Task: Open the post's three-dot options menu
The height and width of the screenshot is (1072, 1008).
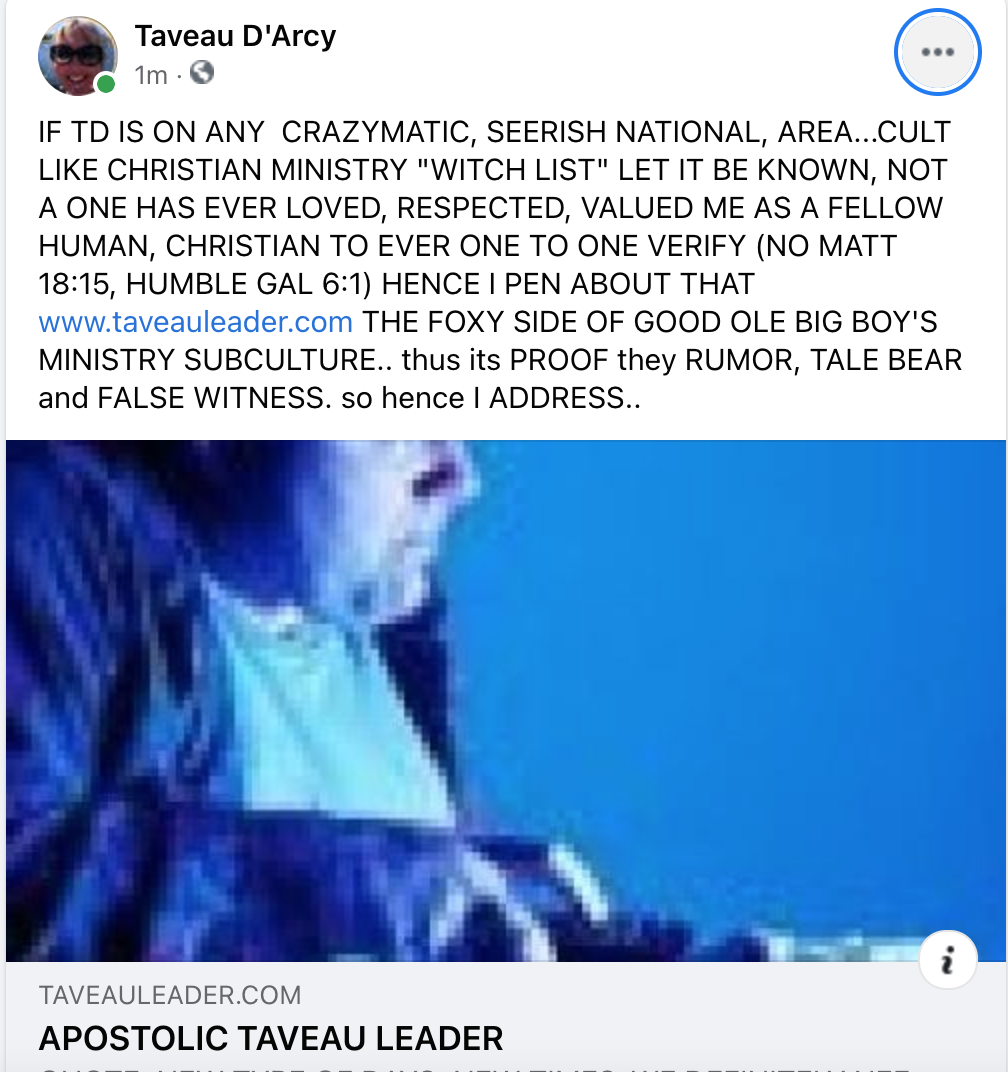Action: pos(937,53)
